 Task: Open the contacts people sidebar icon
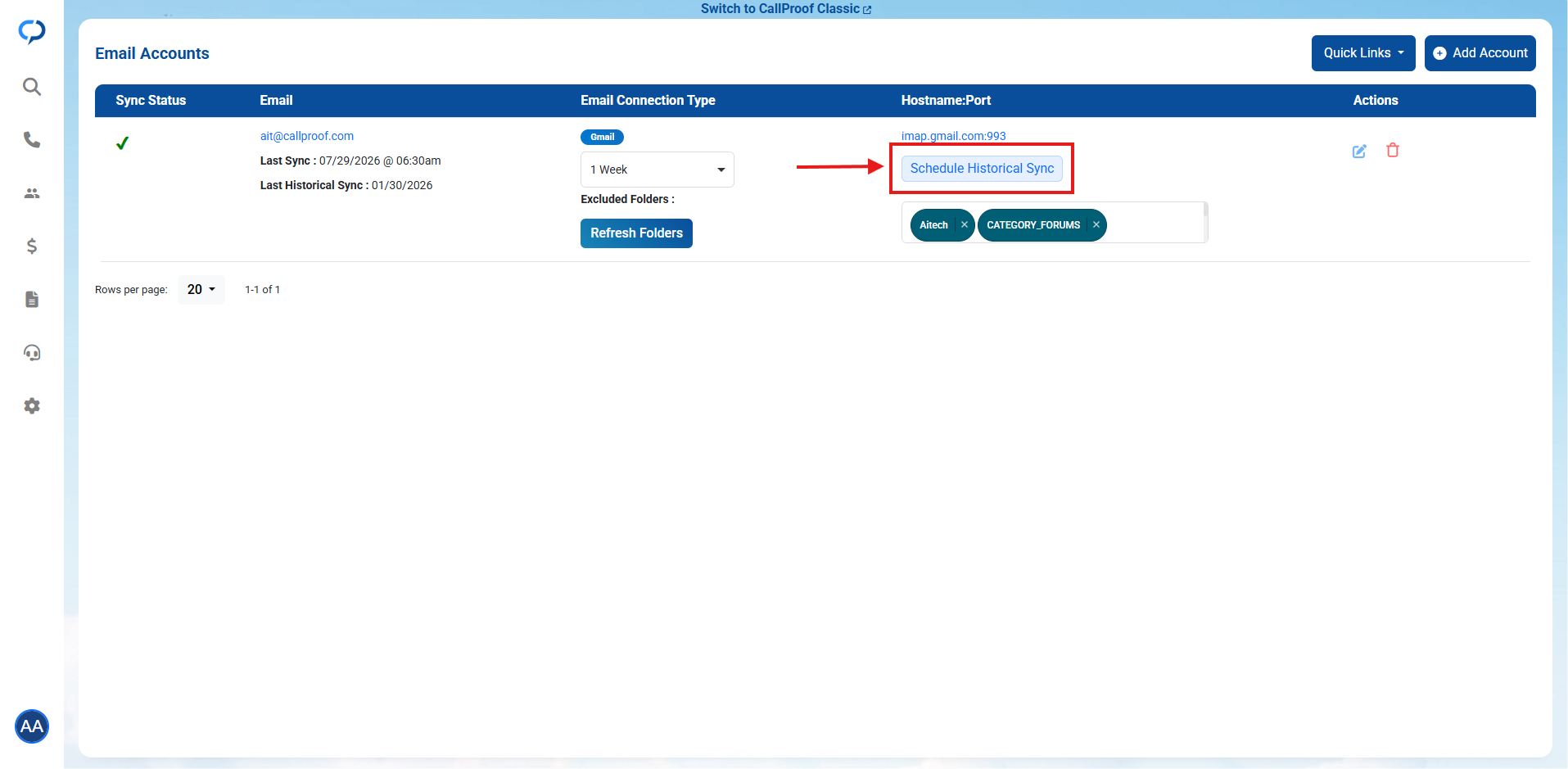[32, 193]
